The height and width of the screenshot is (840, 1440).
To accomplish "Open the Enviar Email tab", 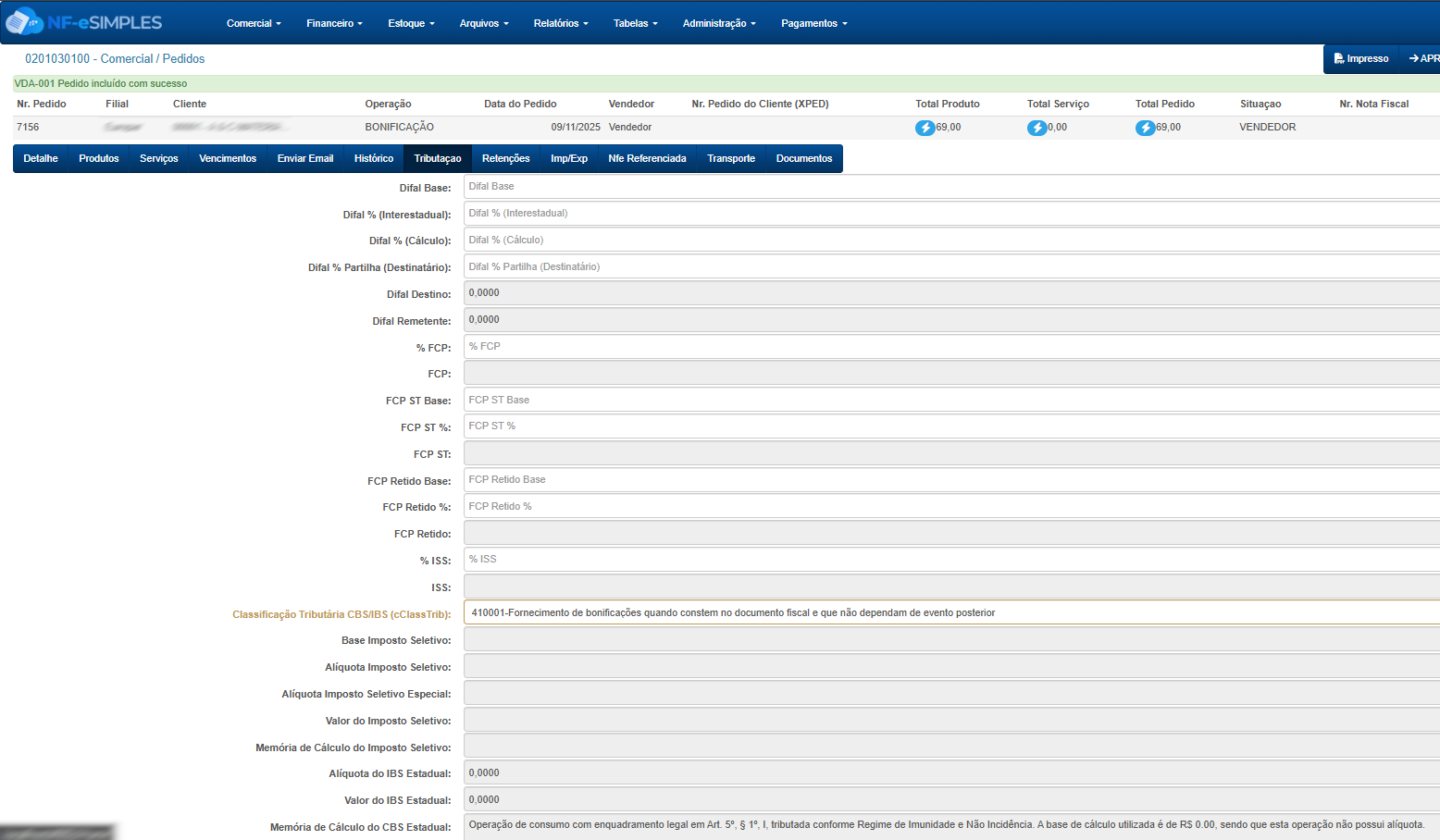I will (x=305, y=158).
